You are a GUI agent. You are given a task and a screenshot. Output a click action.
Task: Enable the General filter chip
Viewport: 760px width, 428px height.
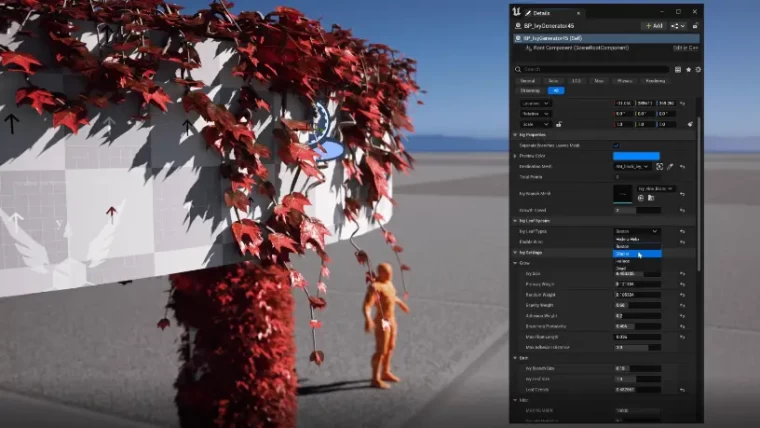tap(528, 81)
